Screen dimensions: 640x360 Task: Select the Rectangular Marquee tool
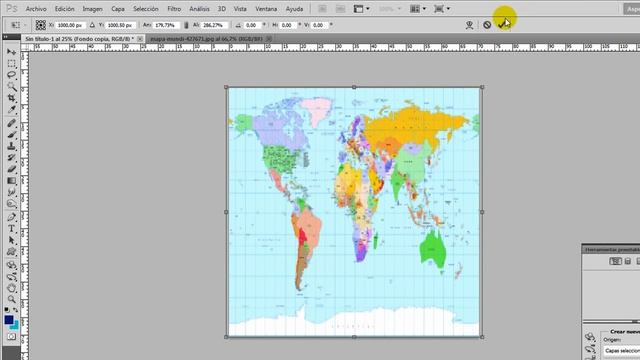click(x=11, y=64)
